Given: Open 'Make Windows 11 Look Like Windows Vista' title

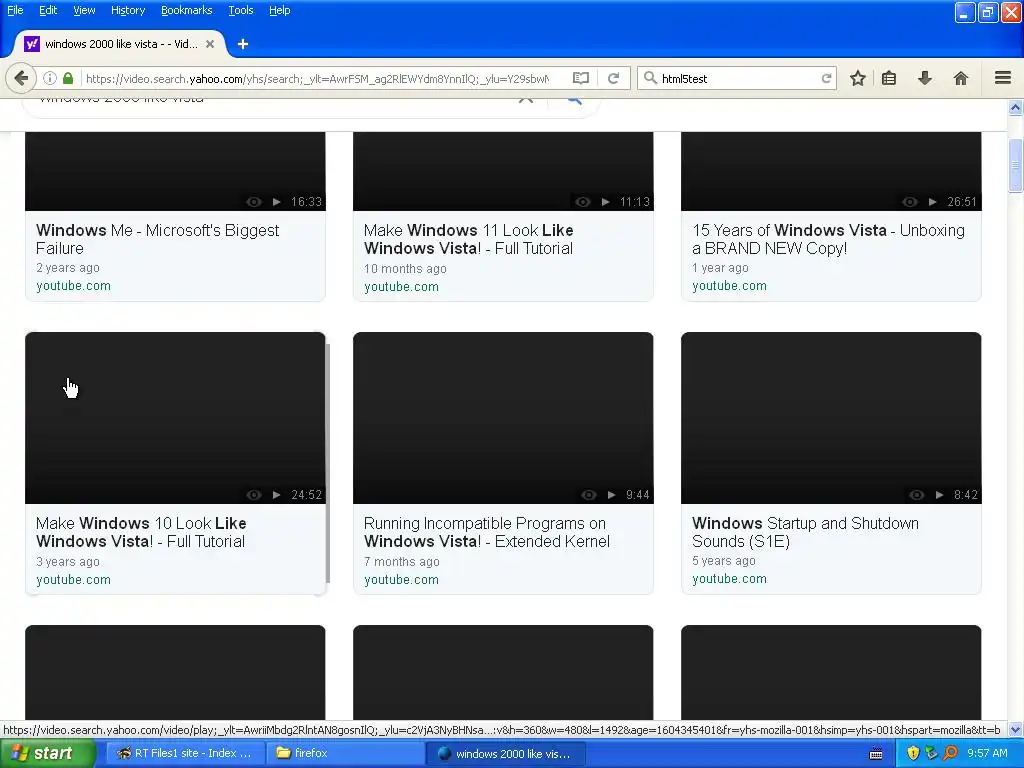Looking at the screenshot, I should (x=468, y=239).
